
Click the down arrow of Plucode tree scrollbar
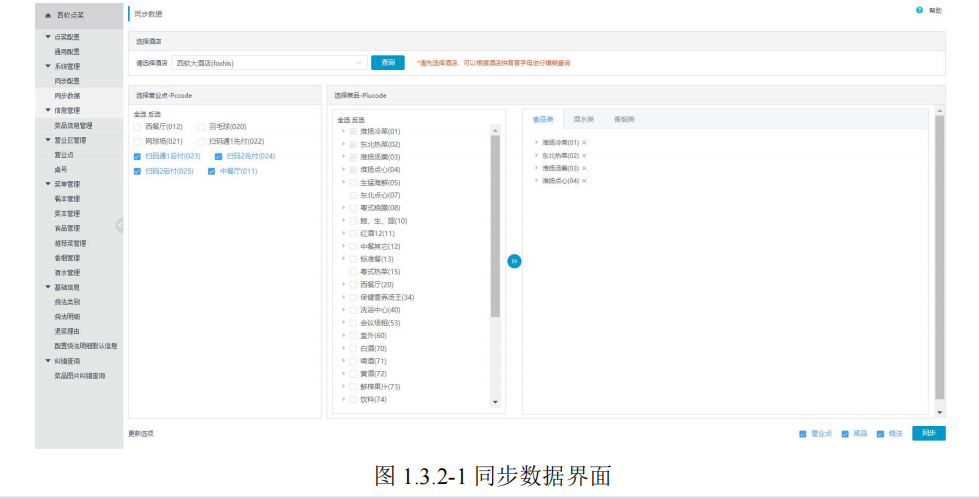pos(495,402)
